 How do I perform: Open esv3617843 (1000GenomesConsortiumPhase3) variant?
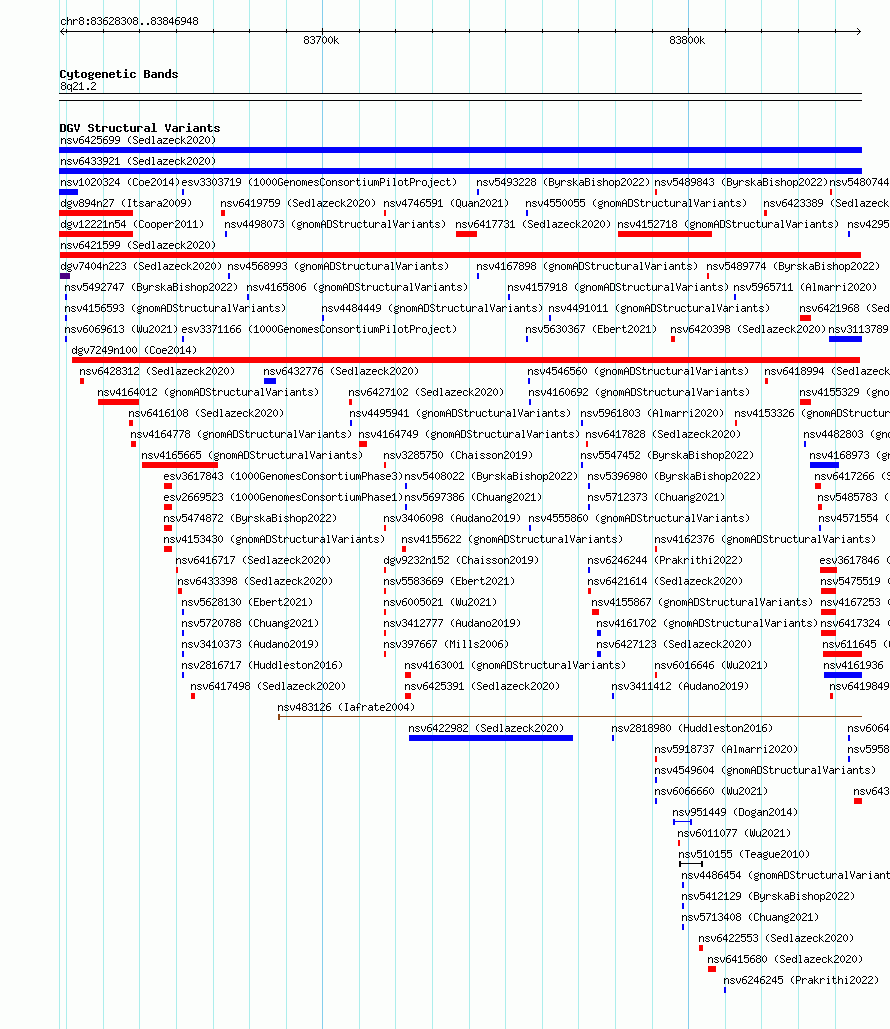click(x=283, y=476)
